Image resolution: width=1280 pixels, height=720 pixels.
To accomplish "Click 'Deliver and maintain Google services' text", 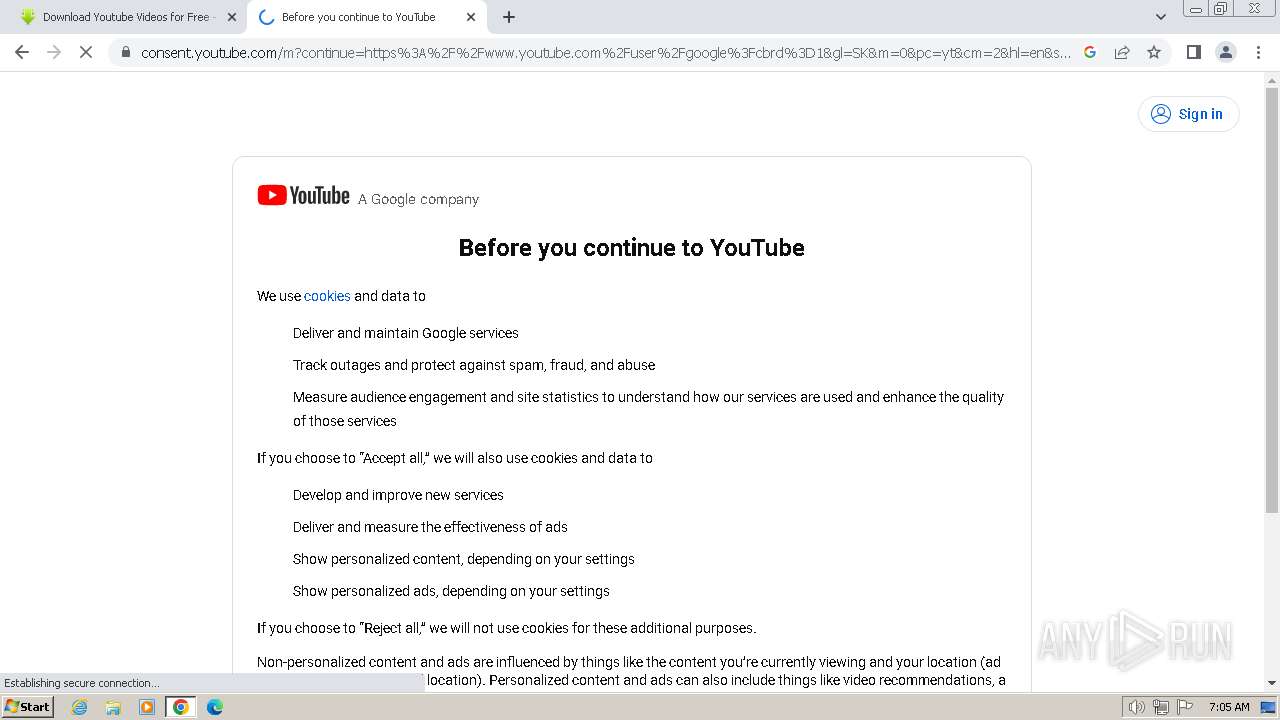I will click(405, 333).
